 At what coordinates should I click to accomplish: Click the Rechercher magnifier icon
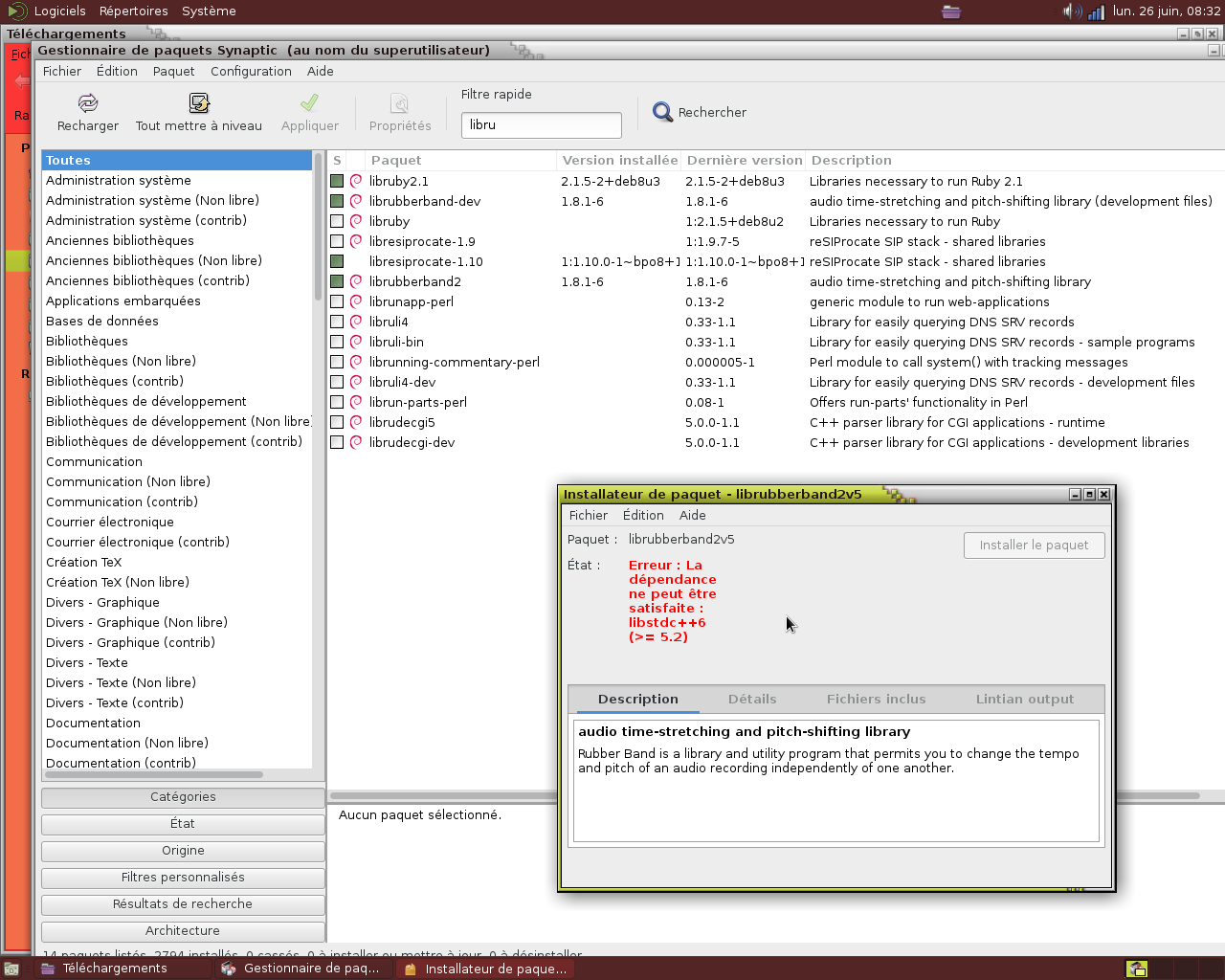[x=662, y=112]
